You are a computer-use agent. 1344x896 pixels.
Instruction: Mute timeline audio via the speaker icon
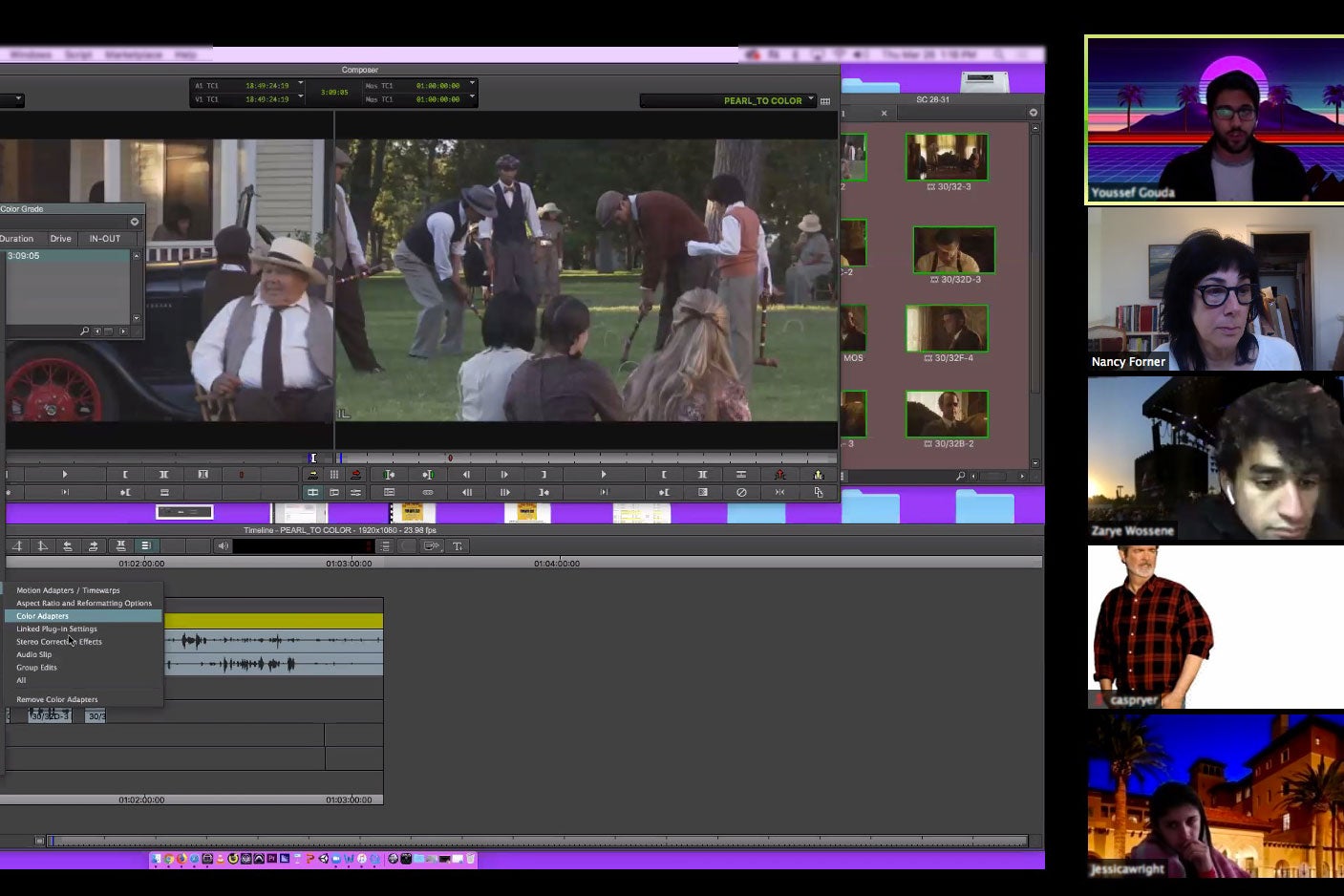click(223, 545)
